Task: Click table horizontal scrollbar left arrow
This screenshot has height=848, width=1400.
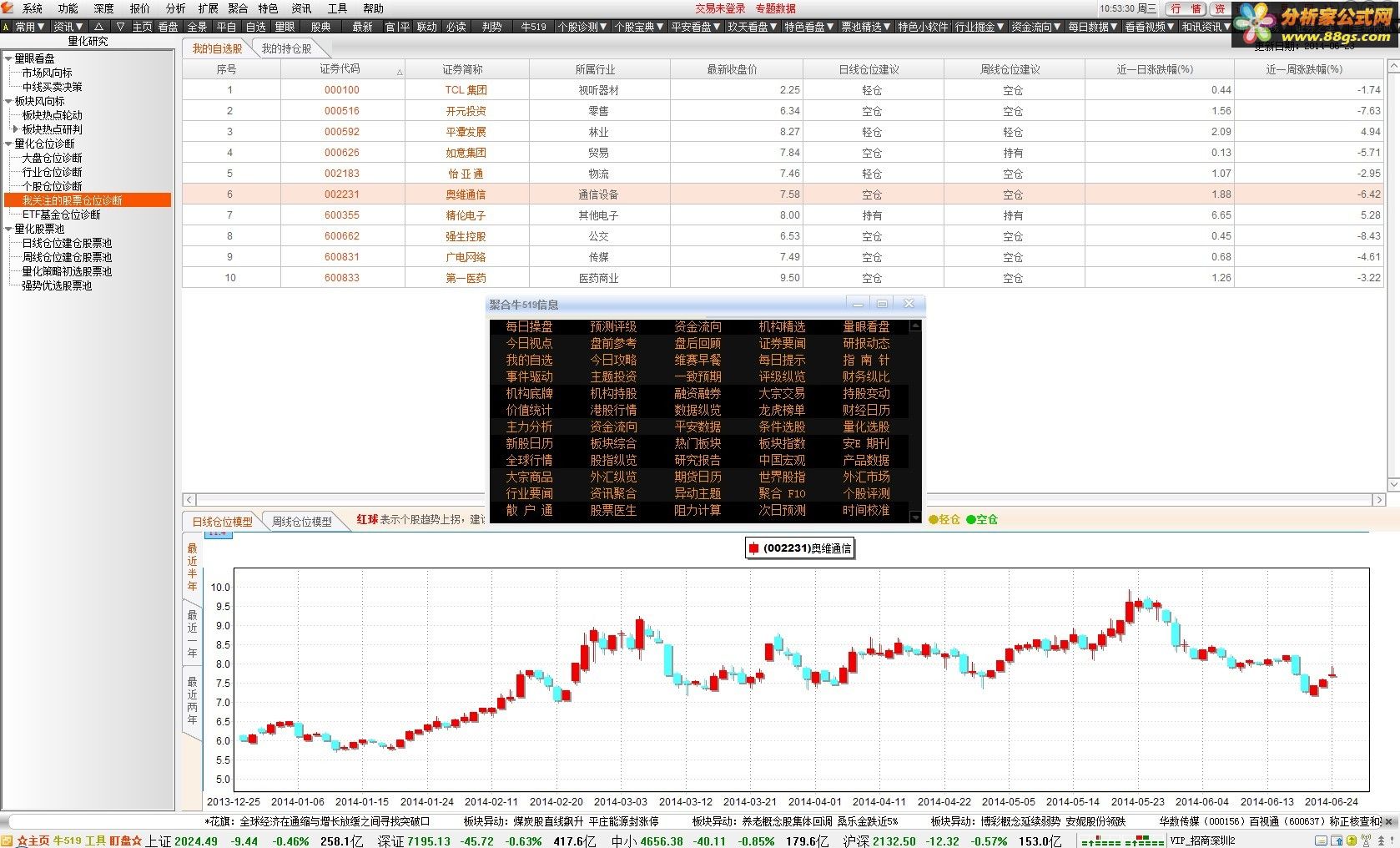Action: pyautogui.click(x=189, y=500)
